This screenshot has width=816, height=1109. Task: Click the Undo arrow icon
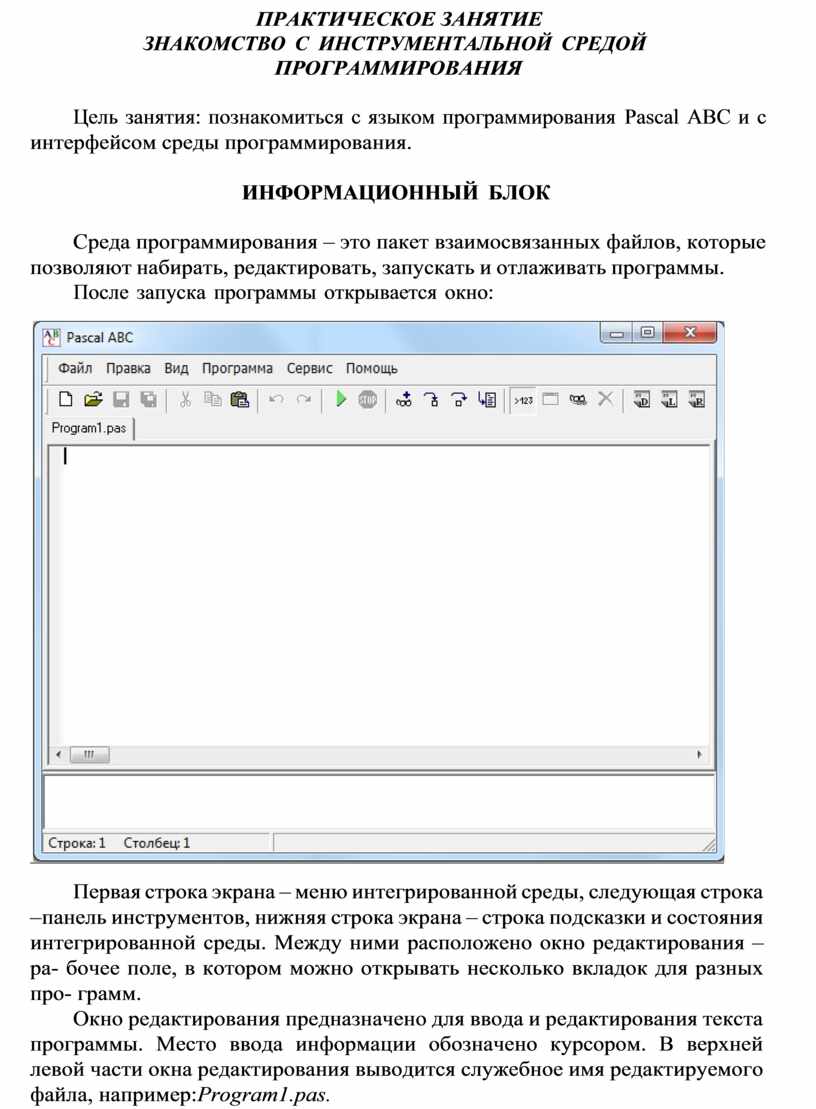[x=276, y=400]
